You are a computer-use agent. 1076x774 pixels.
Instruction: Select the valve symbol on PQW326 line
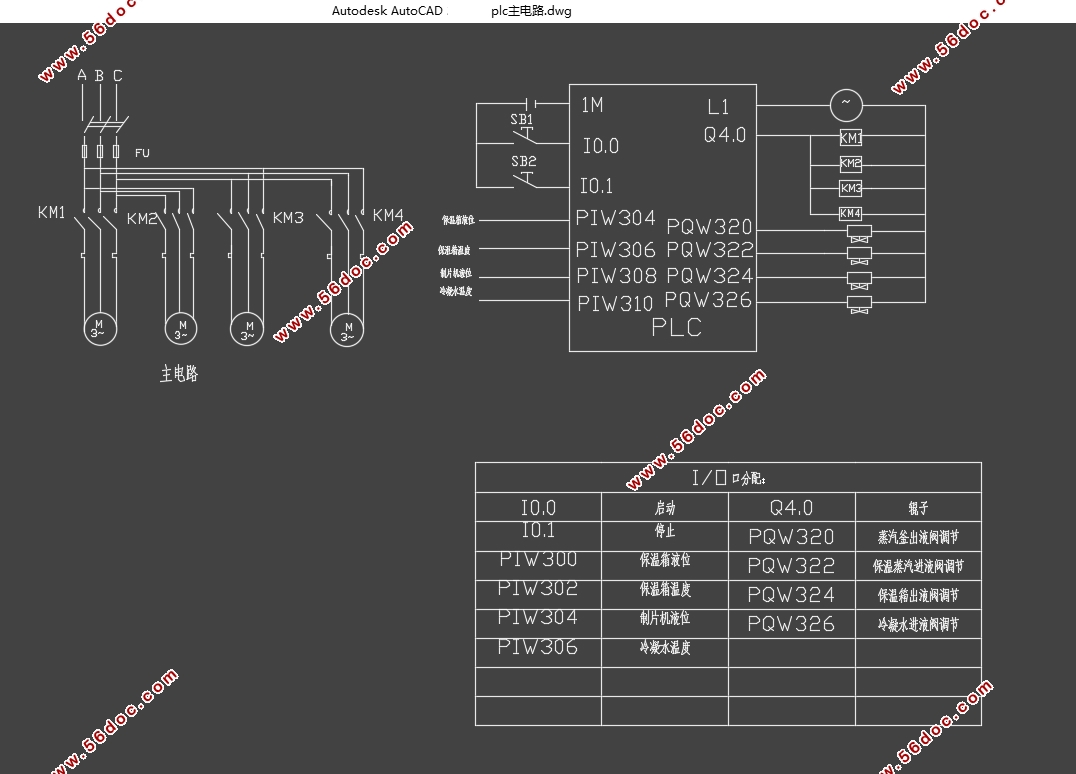(x=859, y=305)
